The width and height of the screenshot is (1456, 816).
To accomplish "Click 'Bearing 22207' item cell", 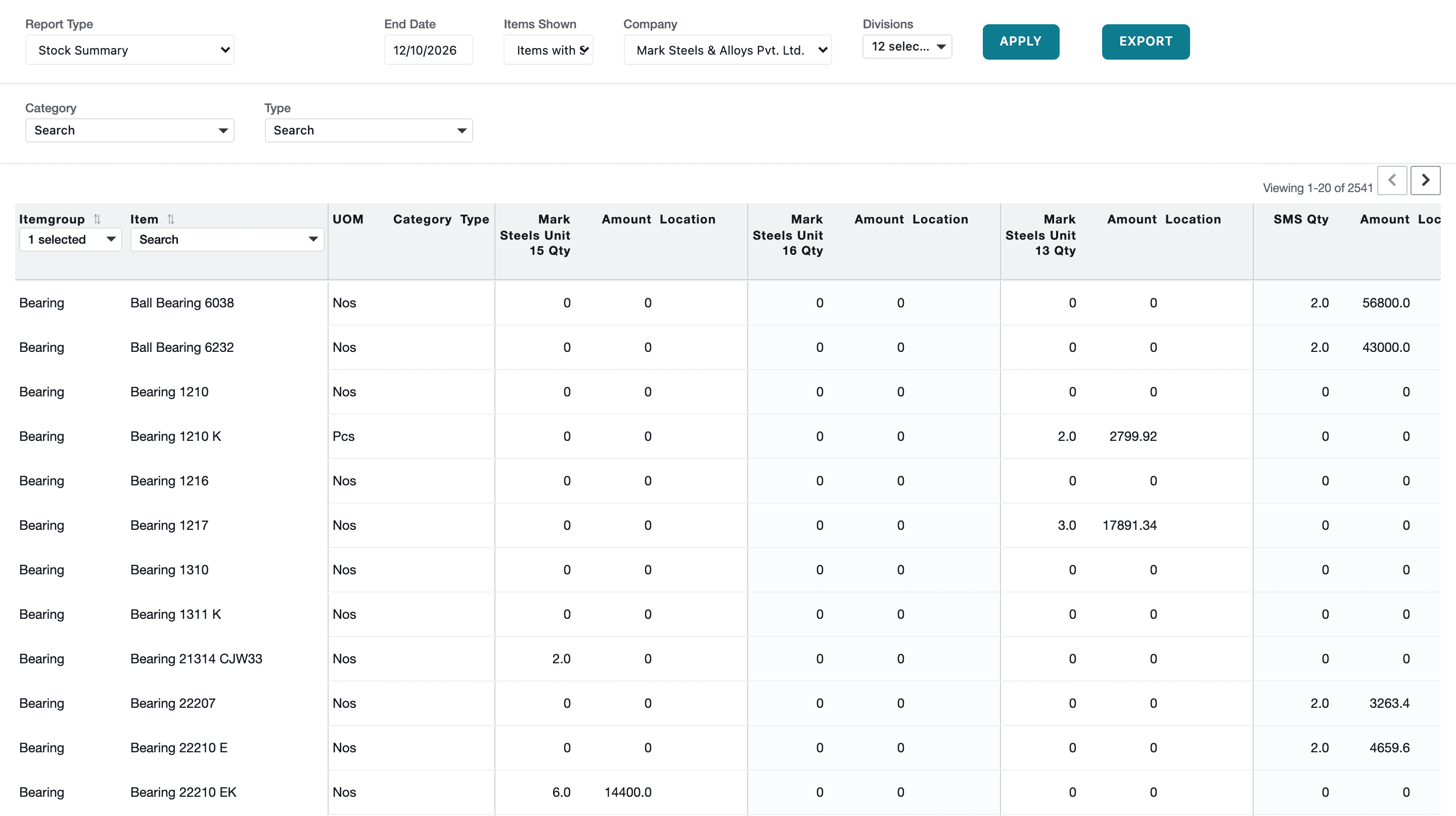I will (173, 704).
